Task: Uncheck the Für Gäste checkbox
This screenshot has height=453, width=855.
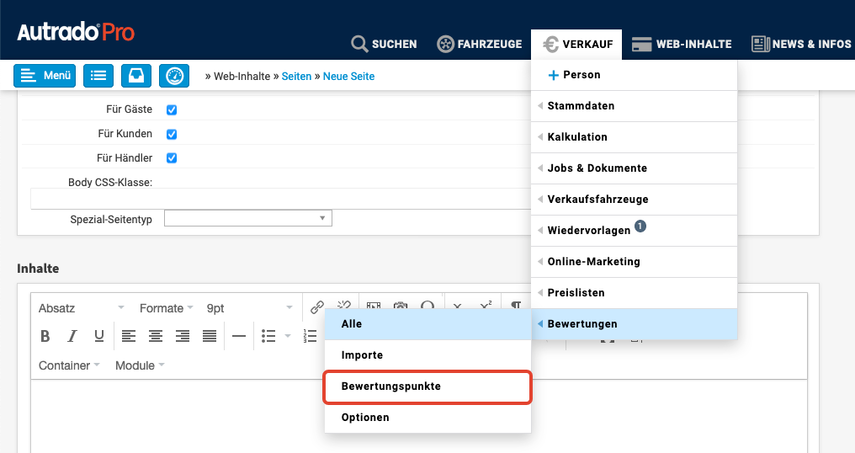Action: (172, 110)
